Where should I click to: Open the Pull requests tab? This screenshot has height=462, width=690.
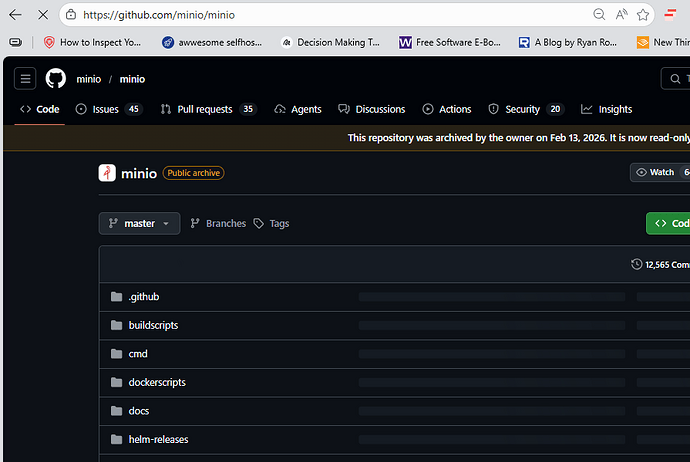208,109
